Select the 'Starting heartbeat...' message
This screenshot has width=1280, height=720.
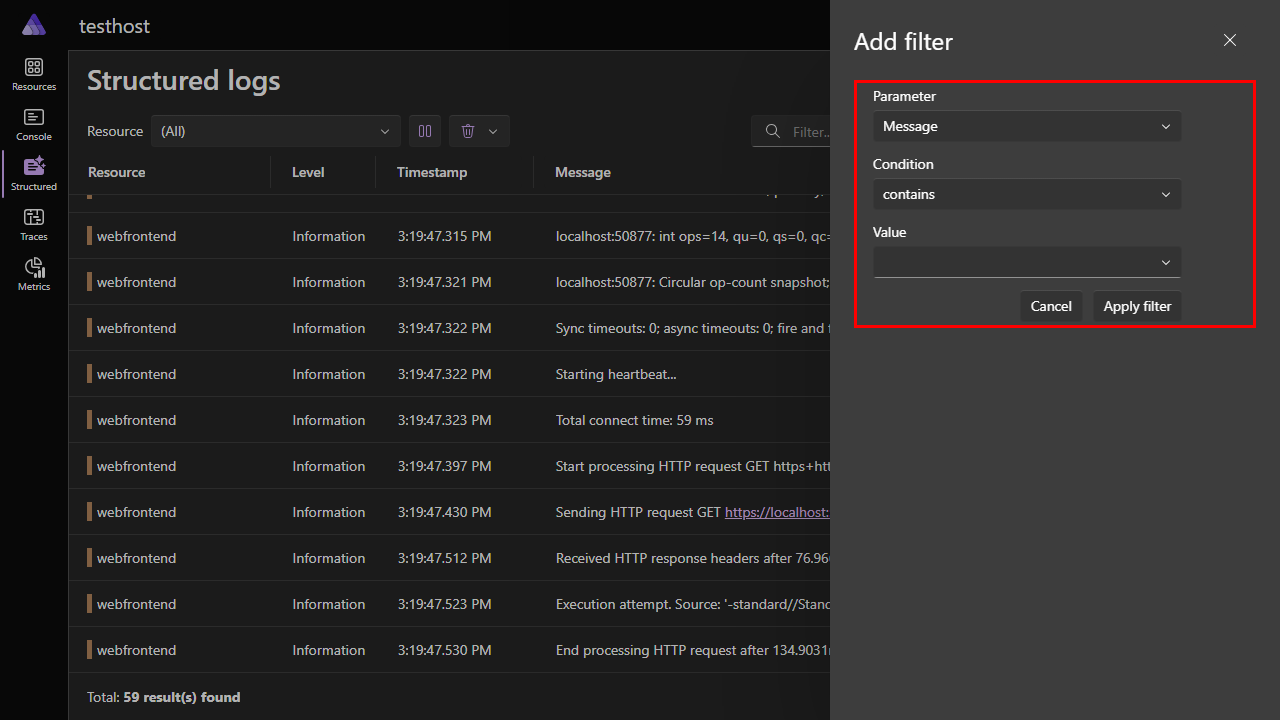616,374
